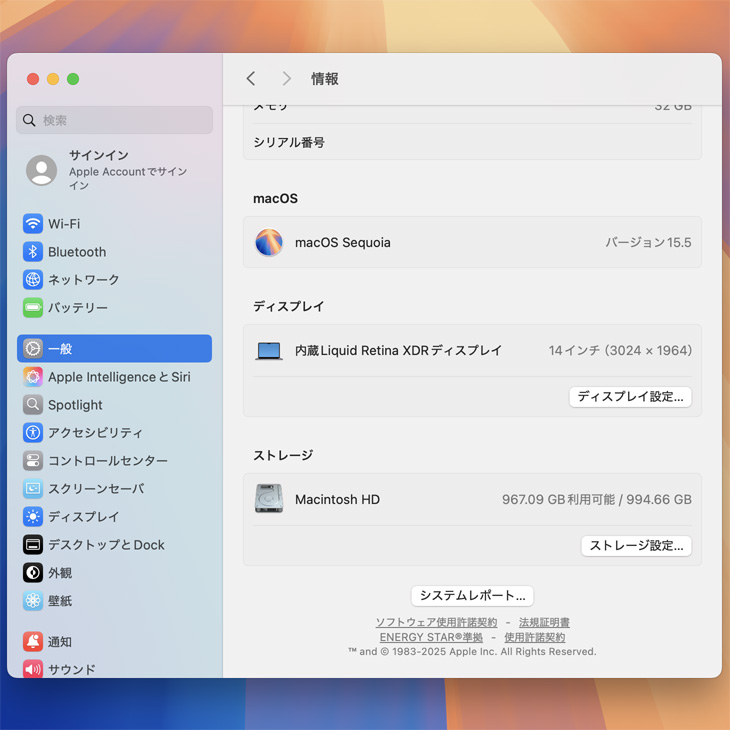Viewport: 730px width, 730px height.
Task: Open the 使用許諾契約 link
Action: click(534, 637)
